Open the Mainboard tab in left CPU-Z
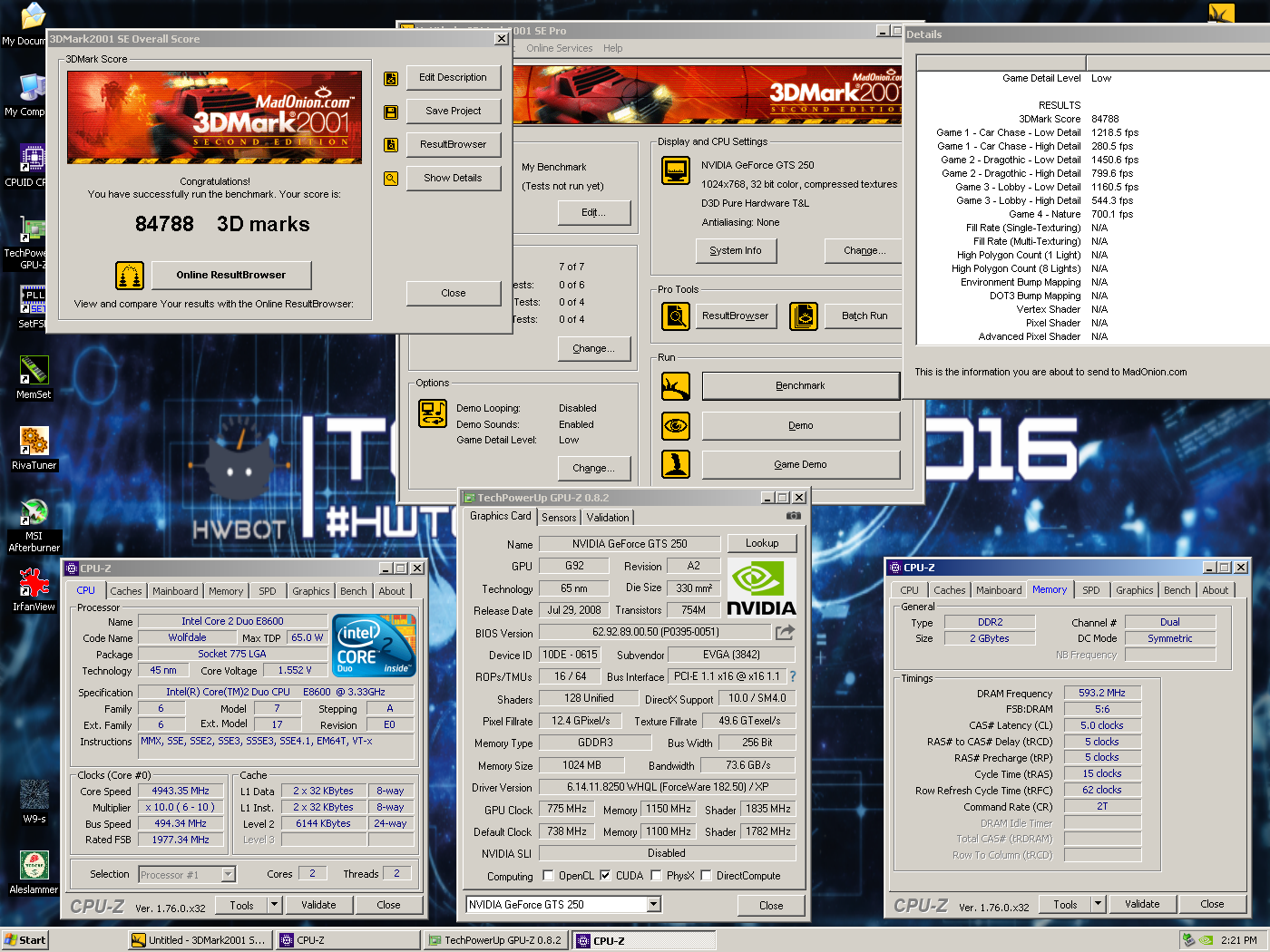 [x=175, y=591]
